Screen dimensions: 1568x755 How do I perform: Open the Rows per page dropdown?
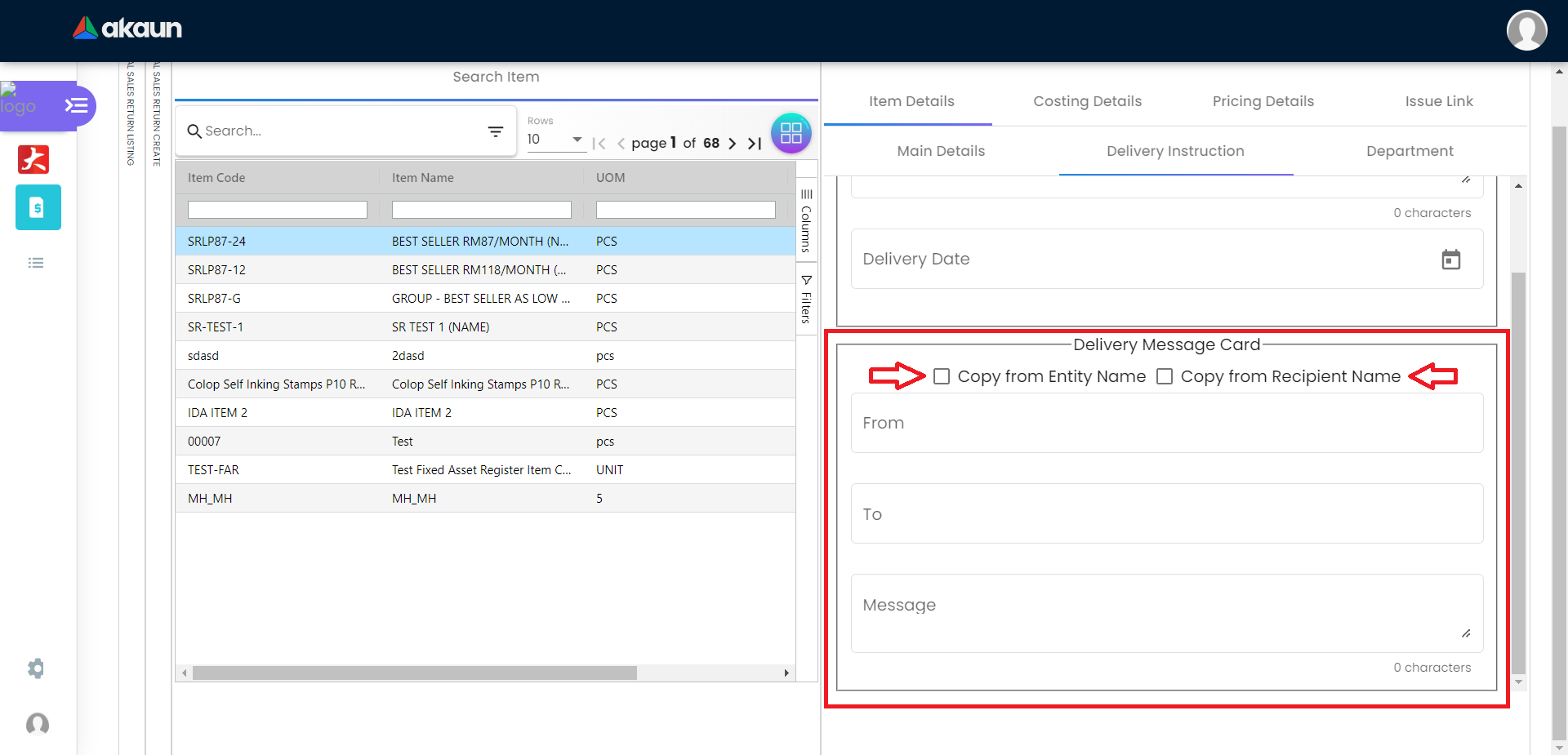(555, 140)
